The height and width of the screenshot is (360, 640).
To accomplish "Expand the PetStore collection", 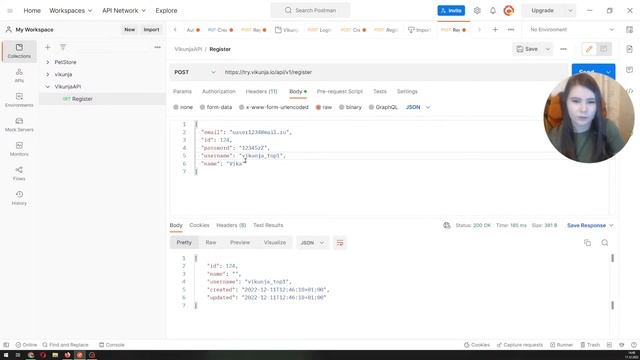I will click(x=48, y=62).
